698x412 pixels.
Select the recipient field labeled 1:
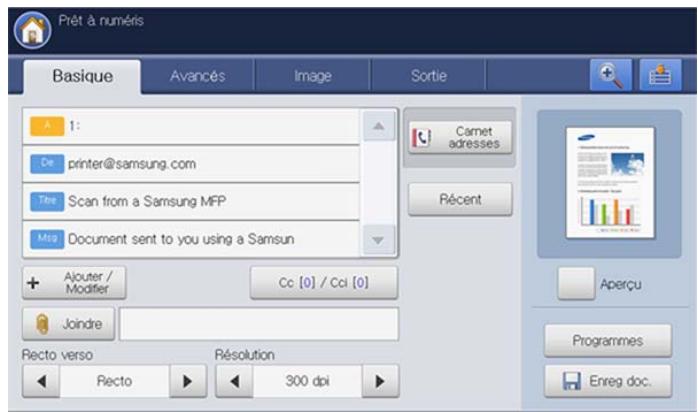[191, 126]
